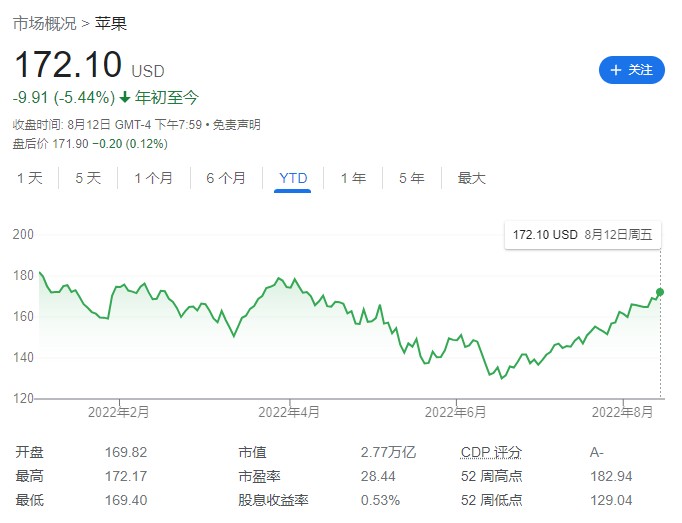Click the 苹果 breadcrumb text
Image resolution: width=682 pixels, height=523 pixels.
click(110, 23)
